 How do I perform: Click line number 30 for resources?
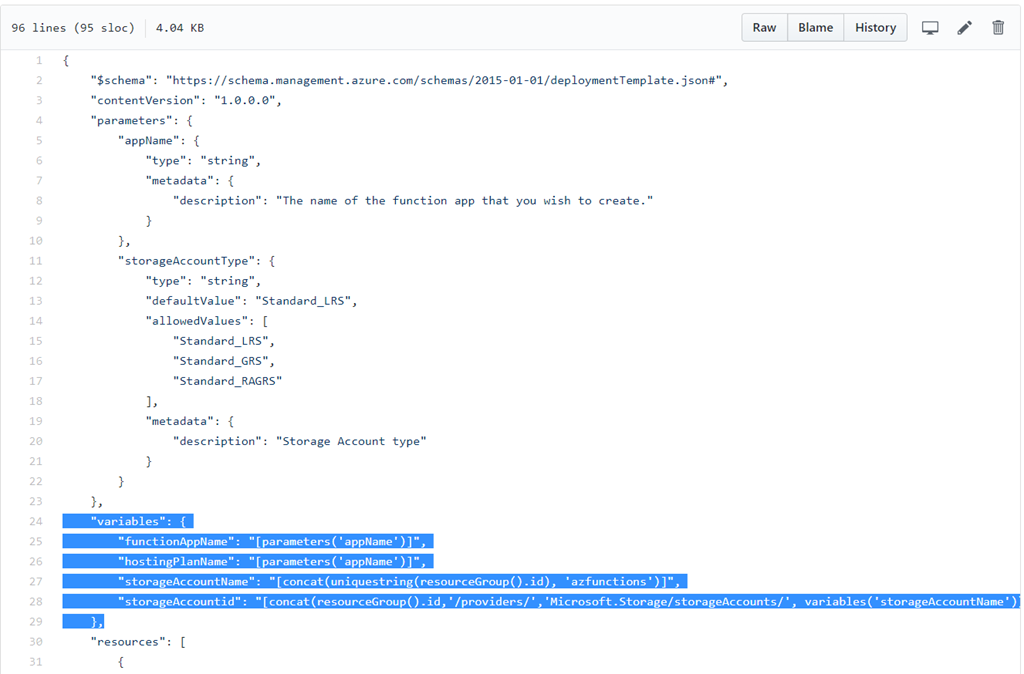(36, 641)
